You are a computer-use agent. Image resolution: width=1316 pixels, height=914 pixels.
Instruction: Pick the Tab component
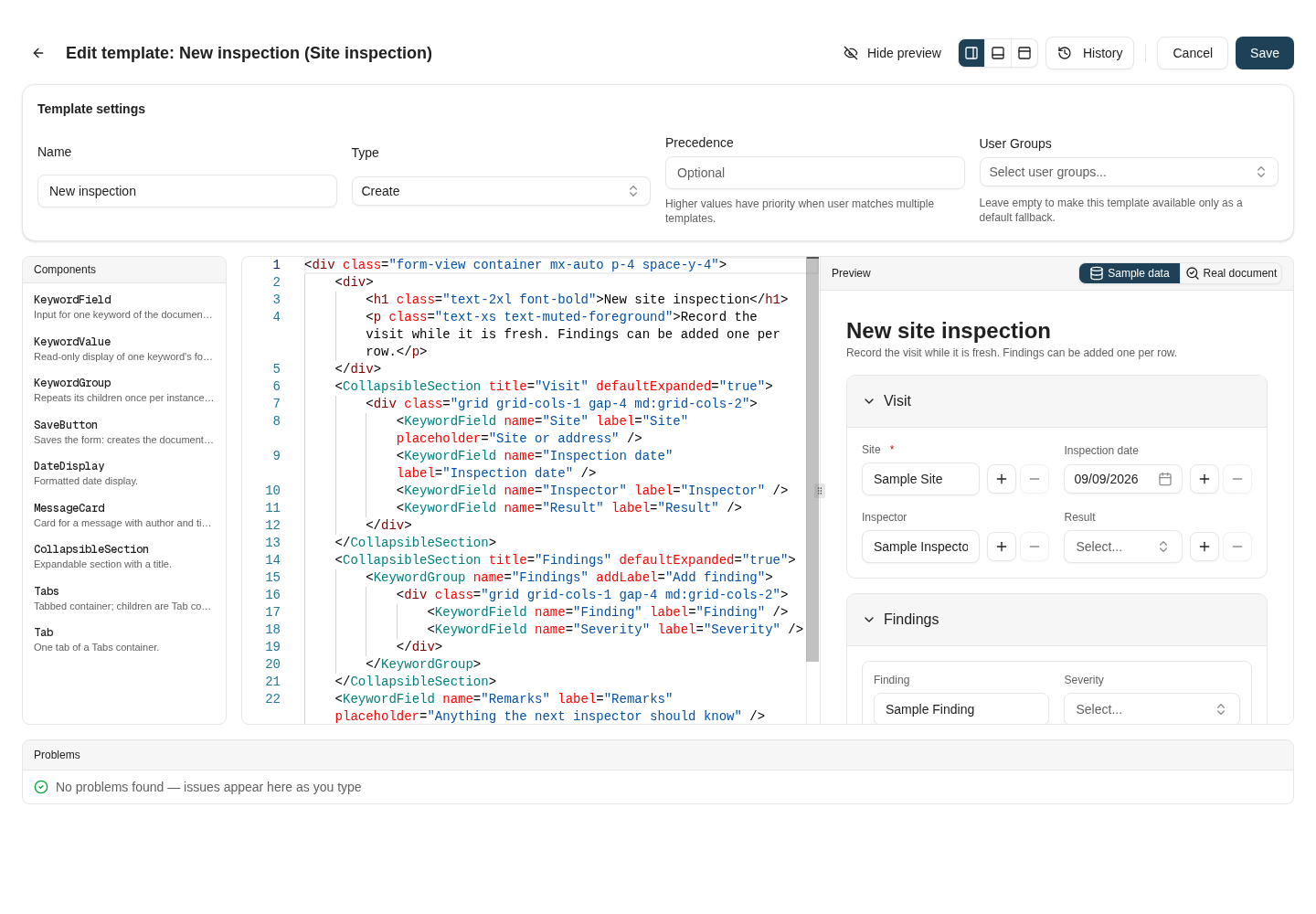[123, 639]
